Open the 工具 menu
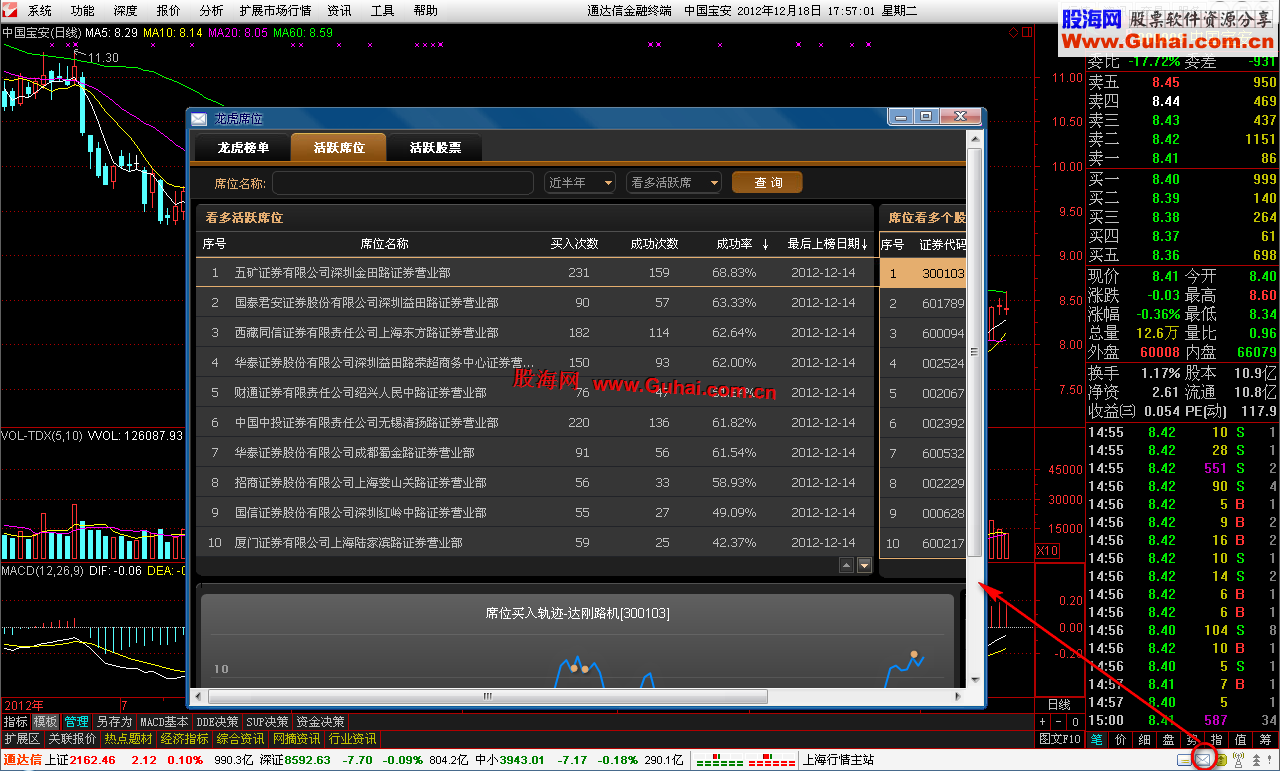The height and width of the screenshot is (771, 1280). (383, 11)
